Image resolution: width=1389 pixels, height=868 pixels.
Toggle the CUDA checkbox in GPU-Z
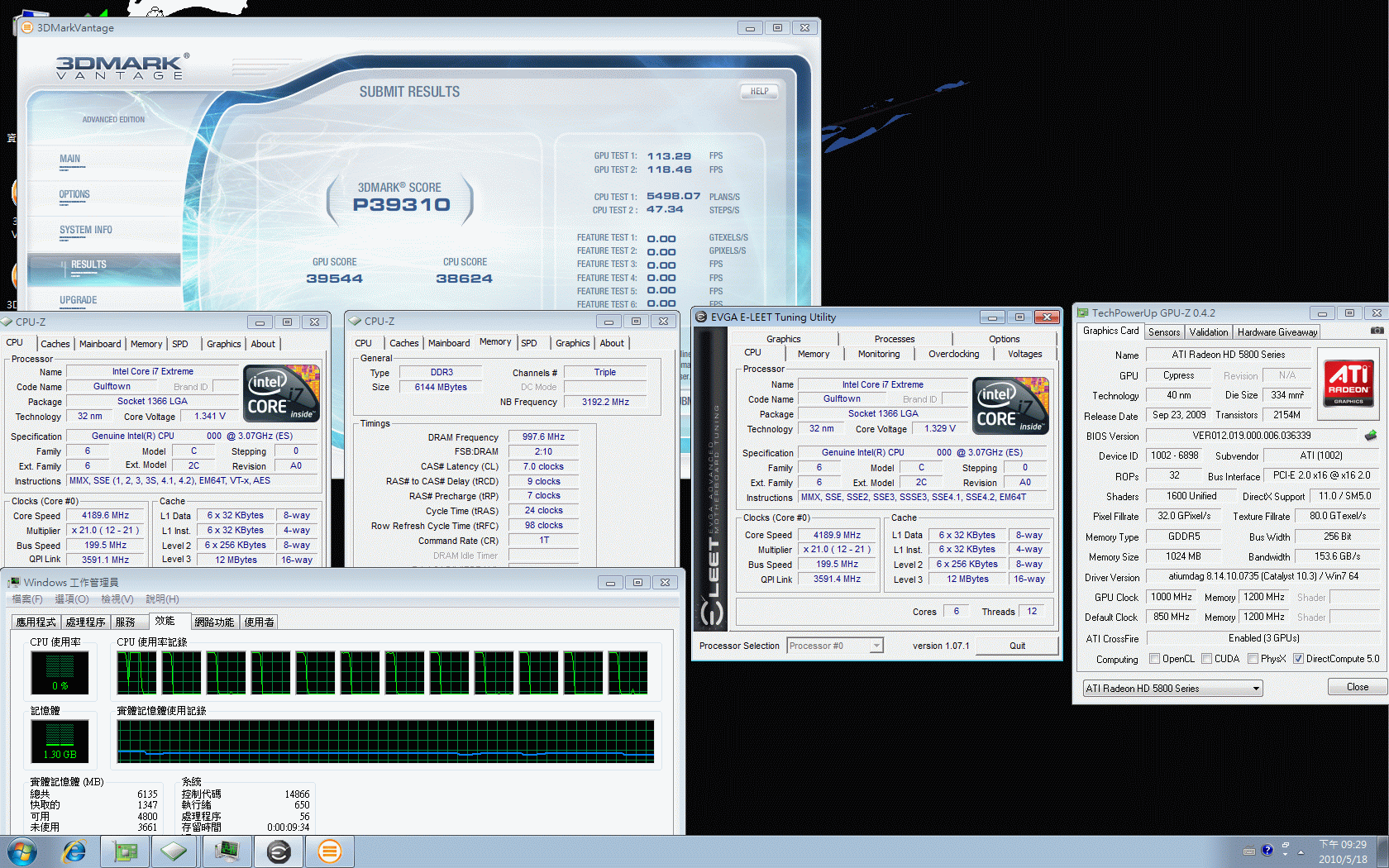click(x=1206, y=659)
